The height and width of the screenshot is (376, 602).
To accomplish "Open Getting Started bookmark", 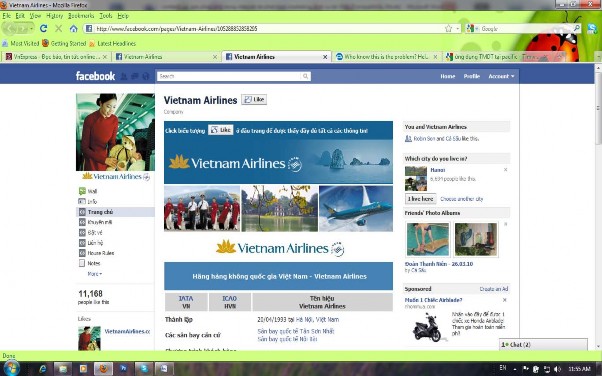I will click(x=64, y=43).
